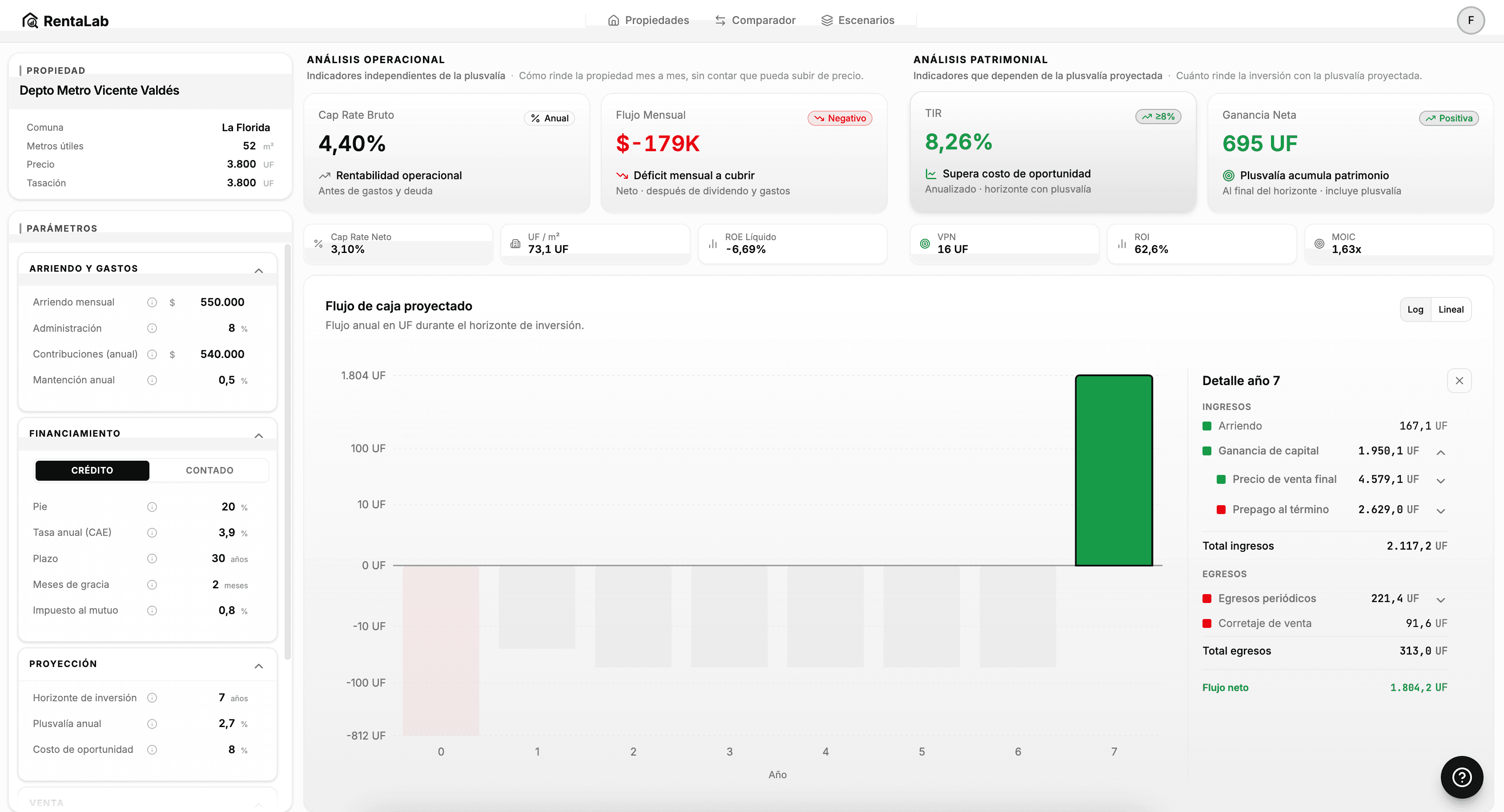
Task: Open the Comparador tab
Action: pos(755,20)
